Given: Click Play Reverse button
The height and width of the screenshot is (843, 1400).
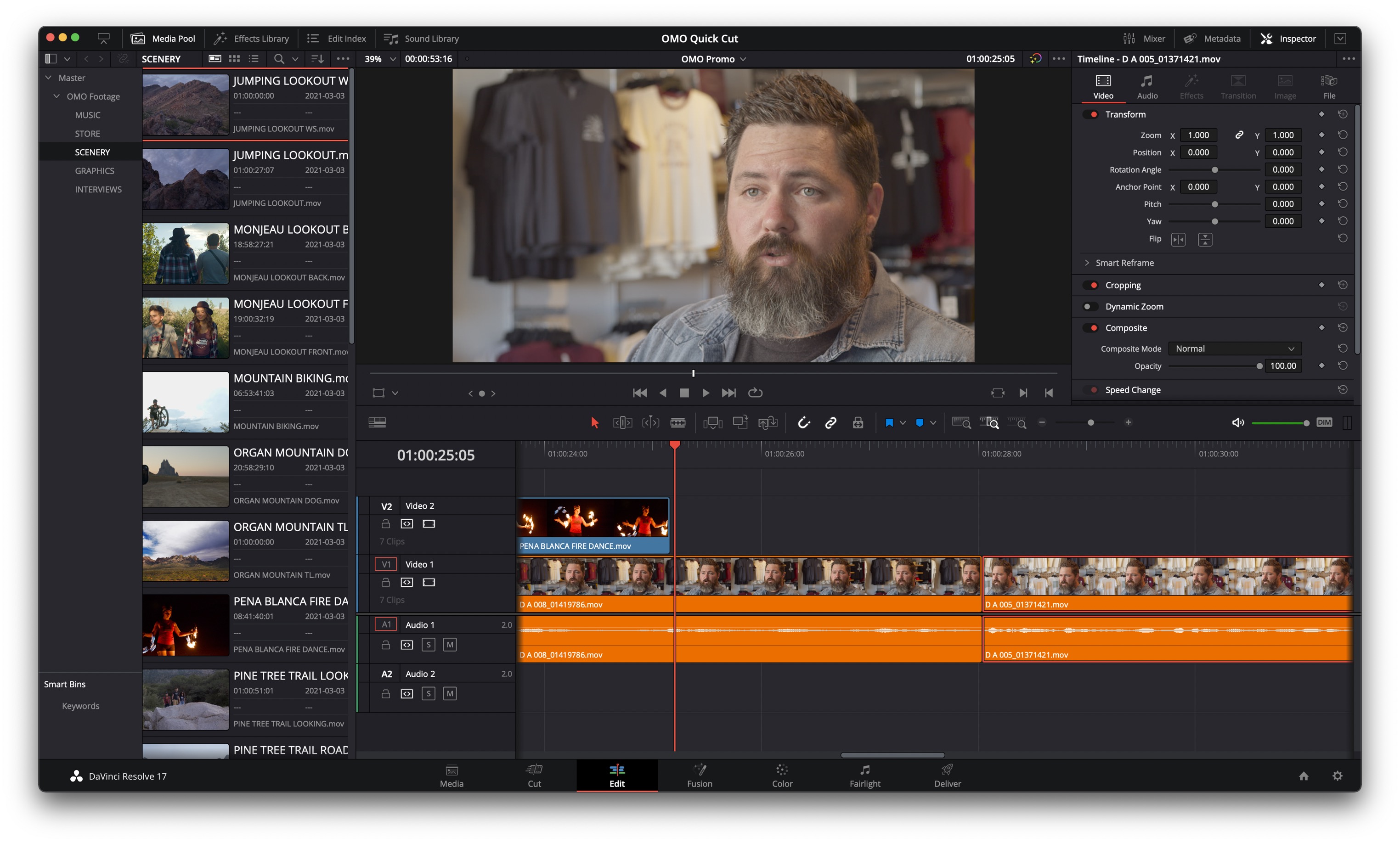Looking at the screenshot, I should click(x=662, y=393).
